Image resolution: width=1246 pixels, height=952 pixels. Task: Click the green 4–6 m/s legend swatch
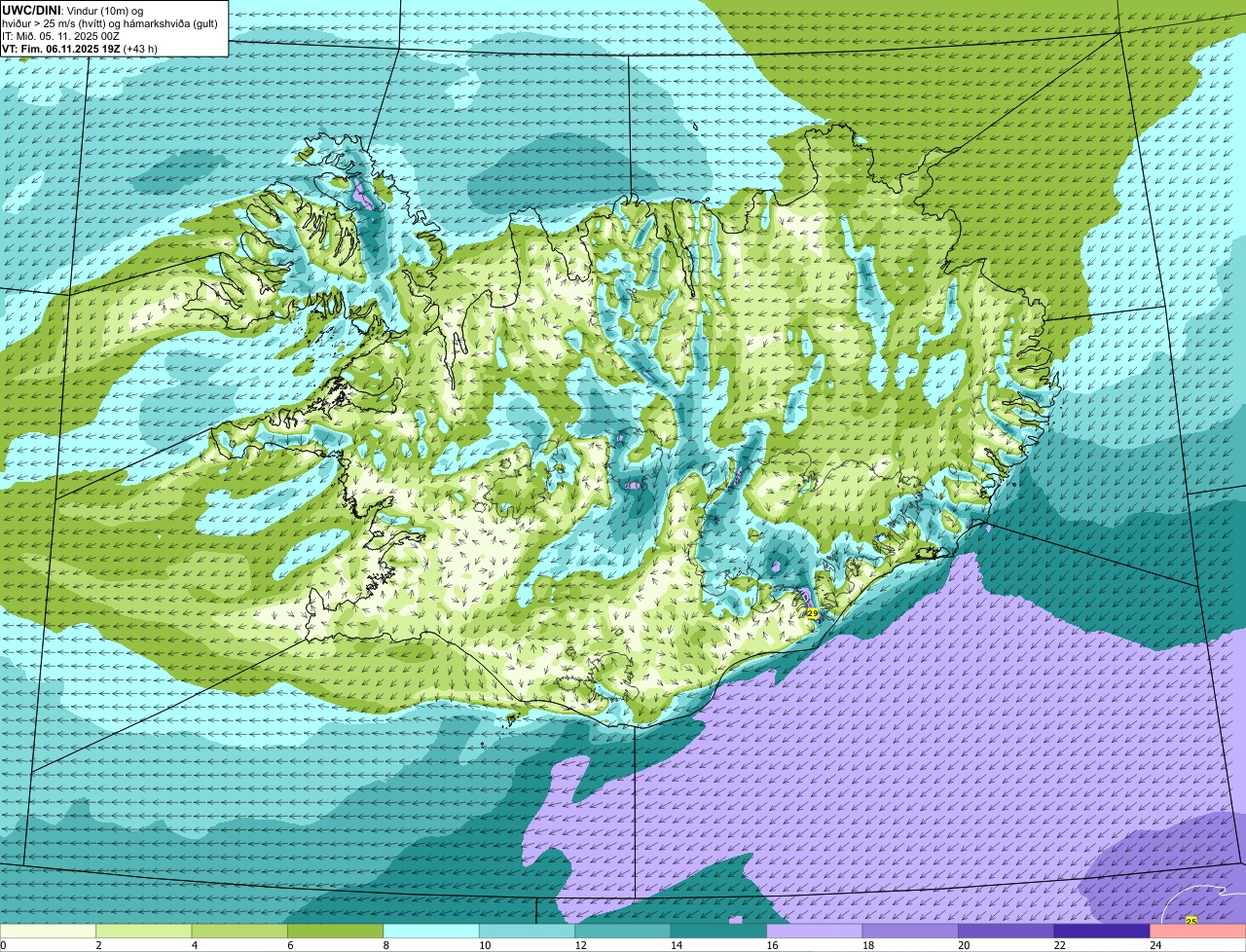coord(239,931)
